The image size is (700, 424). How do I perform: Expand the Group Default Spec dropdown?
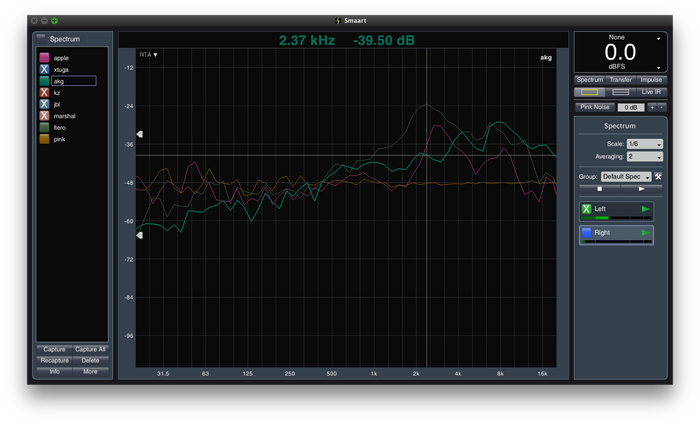(626, 176)
